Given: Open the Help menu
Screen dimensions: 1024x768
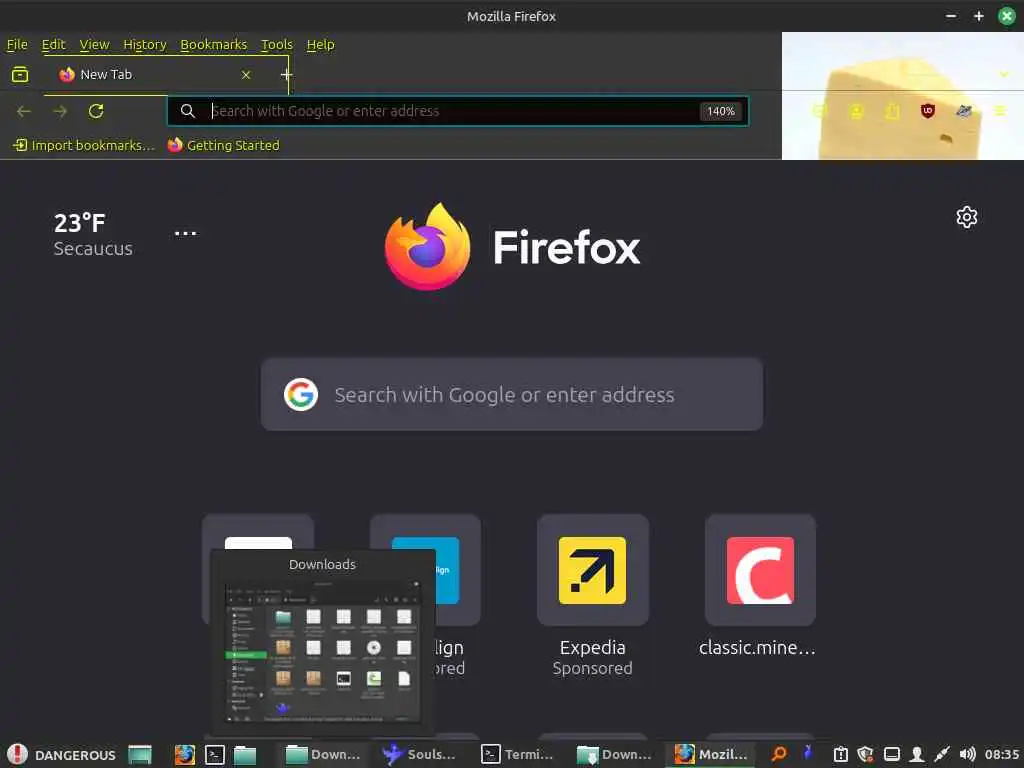Looking at the screenshot, I should click(x=321, y=44).
